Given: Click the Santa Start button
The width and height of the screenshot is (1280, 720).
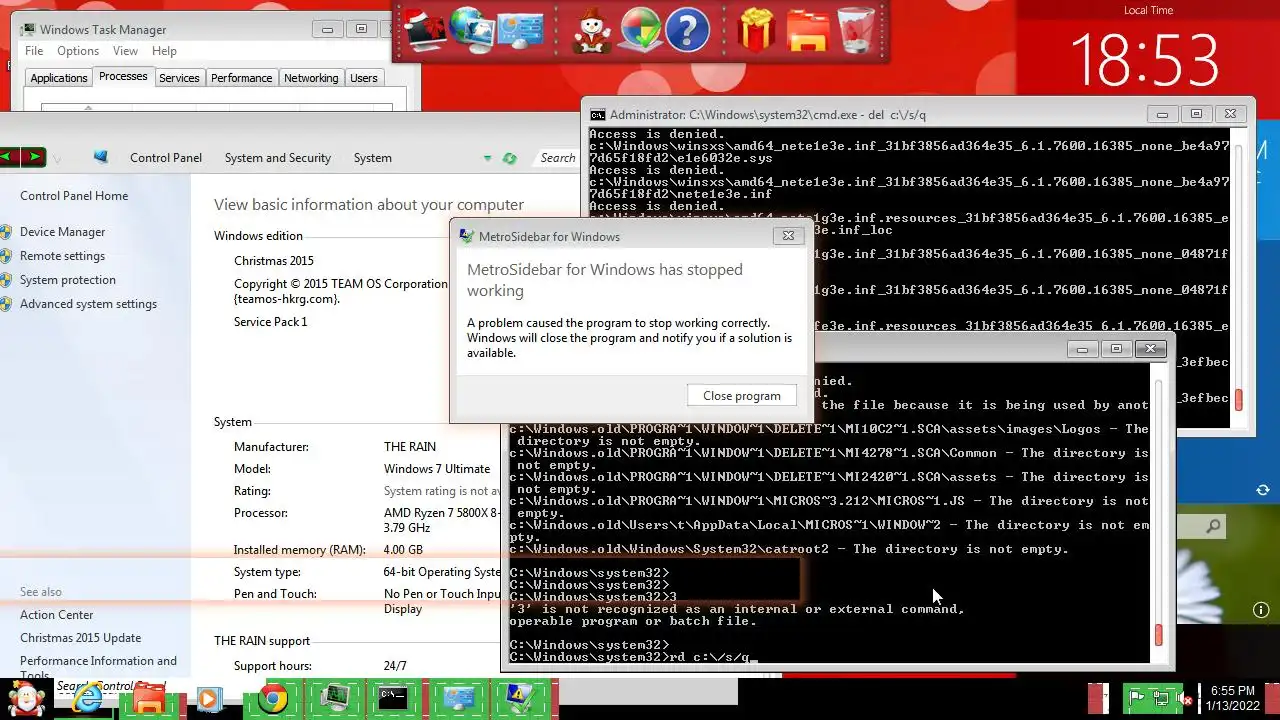Looking at the screenshot, I should [x=27, y=698].
